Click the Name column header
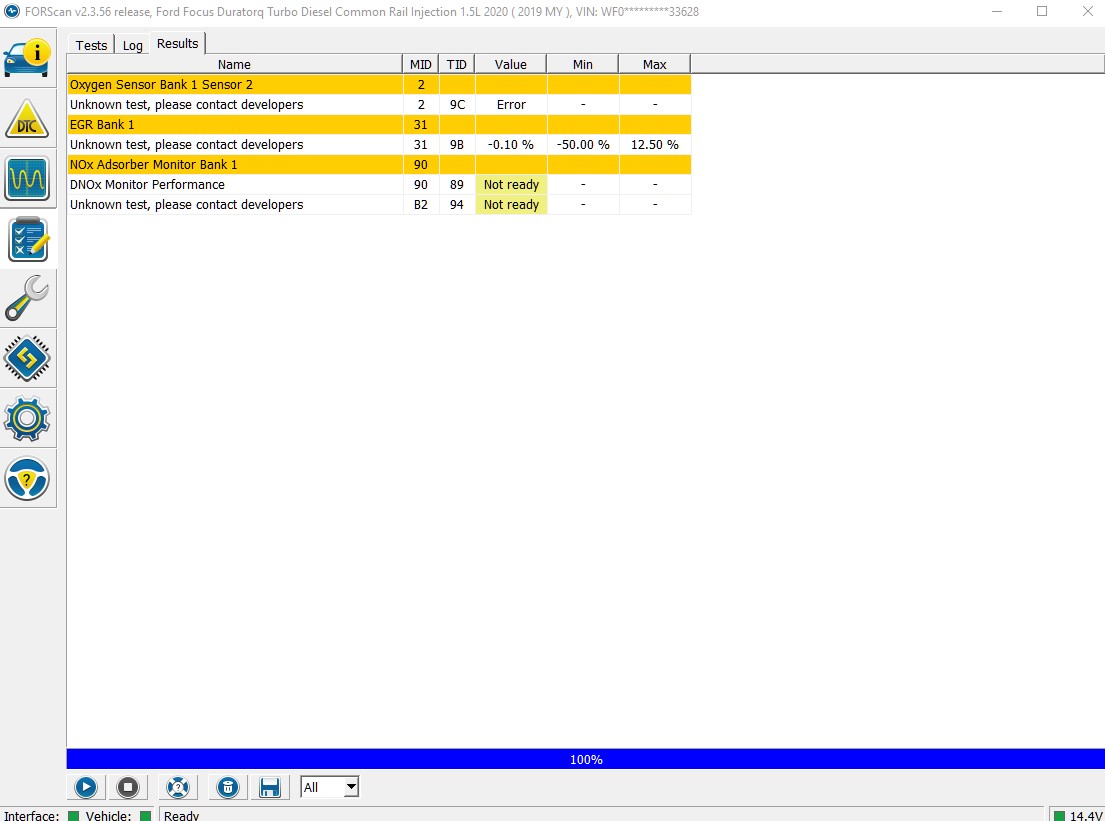The image size is (1105, 821). point(234,64)
